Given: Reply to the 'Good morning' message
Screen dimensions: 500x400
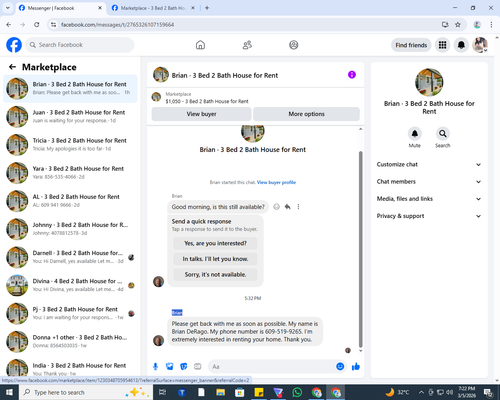Looking at the screenshot, I should pos(287,207).
